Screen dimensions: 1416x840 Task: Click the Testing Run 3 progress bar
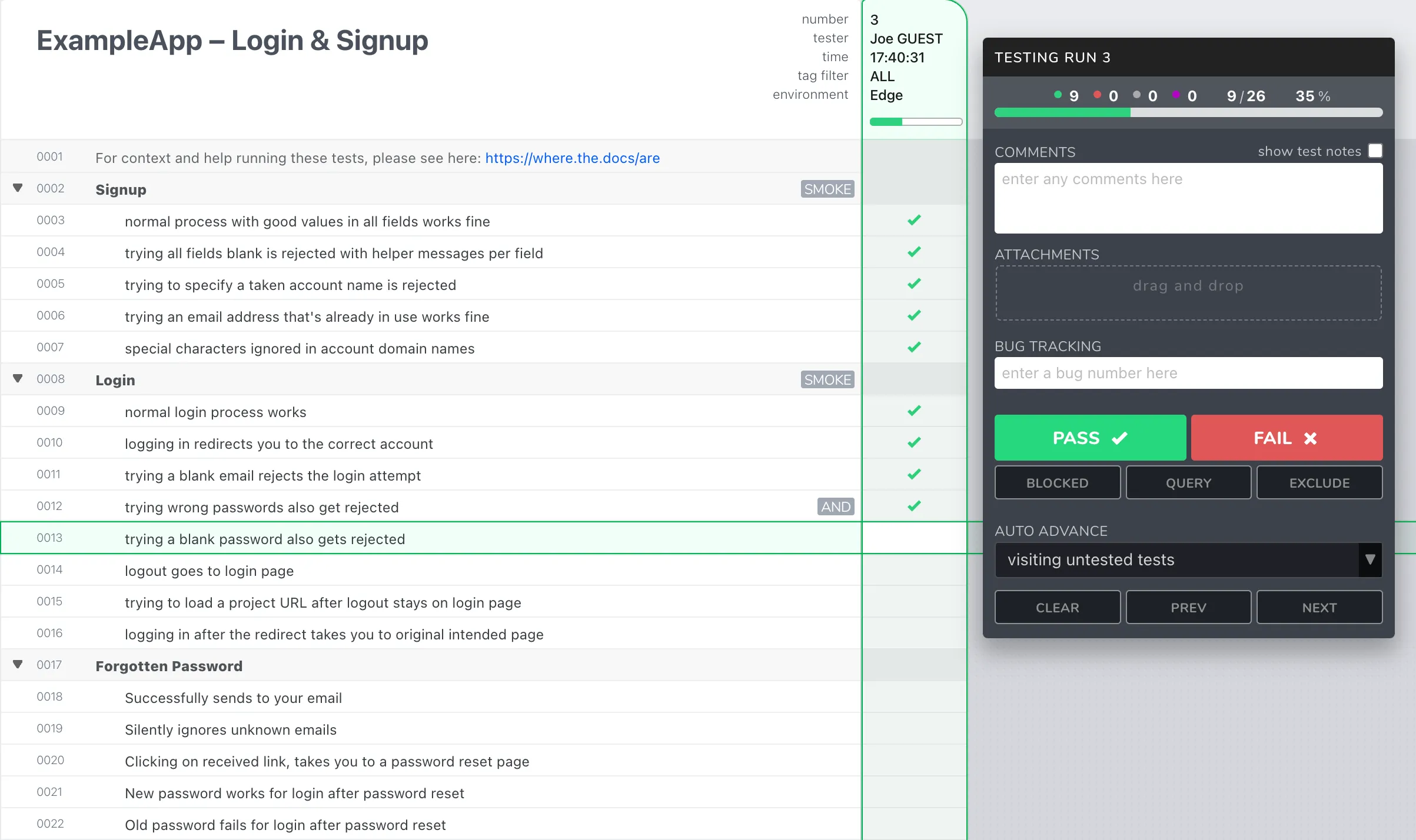pyautogui.click(x=1188, y=112)
